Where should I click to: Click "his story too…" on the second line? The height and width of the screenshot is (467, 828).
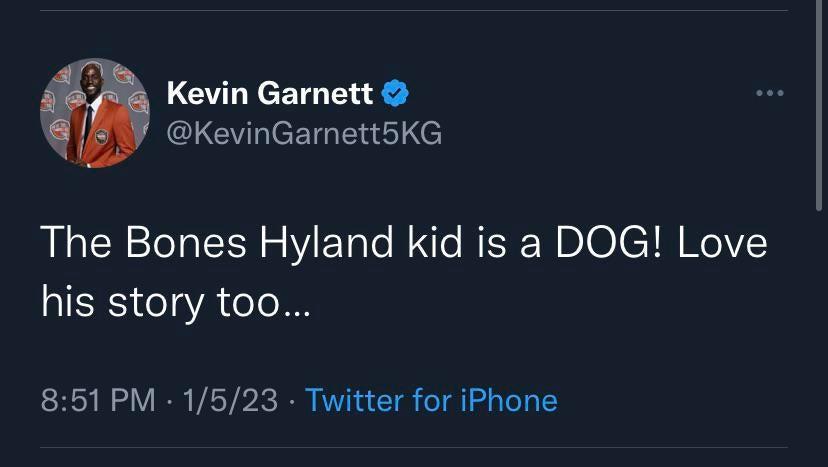176,300
